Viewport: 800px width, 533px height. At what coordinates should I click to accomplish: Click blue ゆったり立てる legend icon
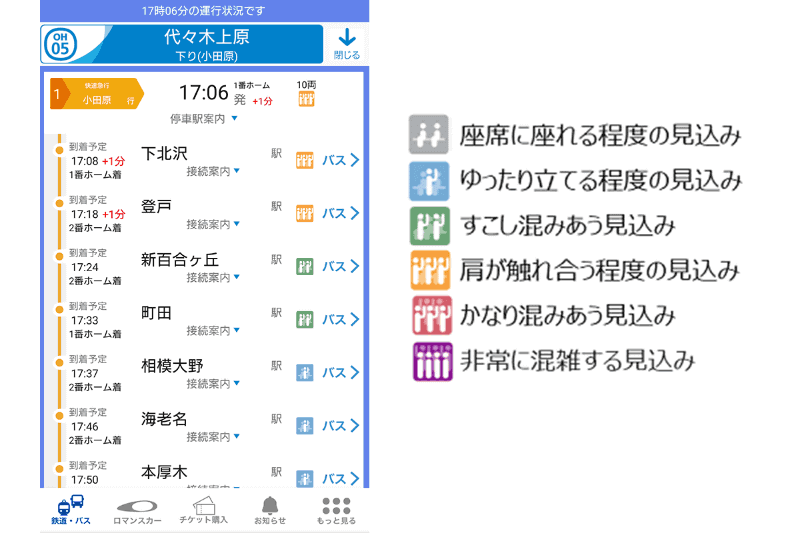429,181
